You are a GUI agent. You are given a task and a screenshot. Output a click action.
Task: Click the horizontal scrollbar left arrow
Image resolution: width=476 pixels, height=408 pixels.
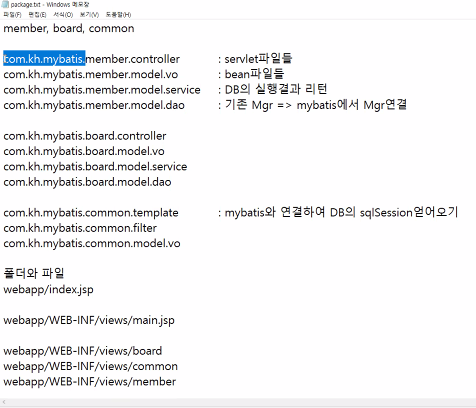click(x=4, y=402)
